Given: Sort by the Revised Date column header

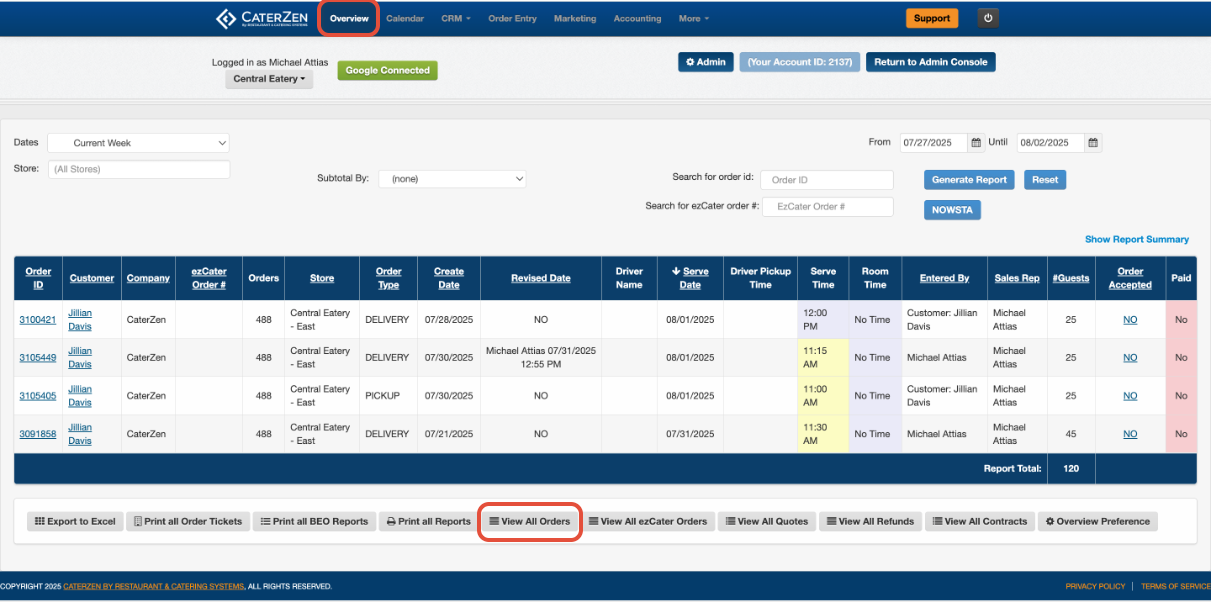Looking at the screenshot, I should (541, 278).
